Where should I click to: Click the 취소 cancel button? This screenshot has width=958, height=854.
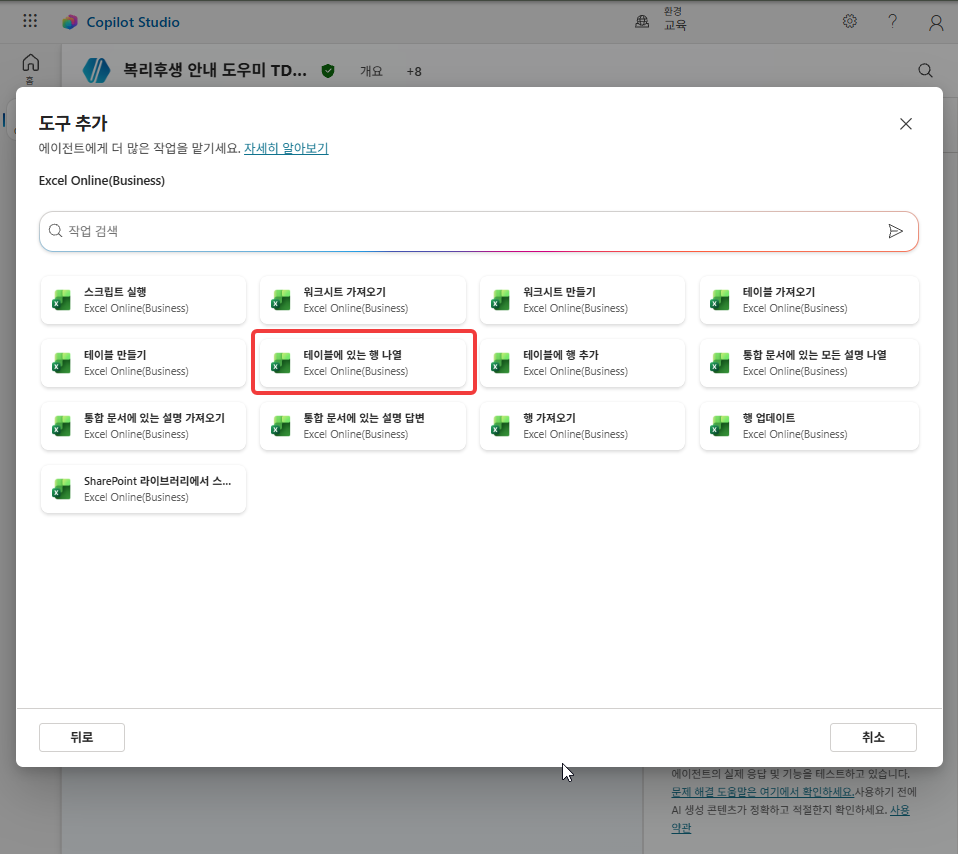click(873, 737)
